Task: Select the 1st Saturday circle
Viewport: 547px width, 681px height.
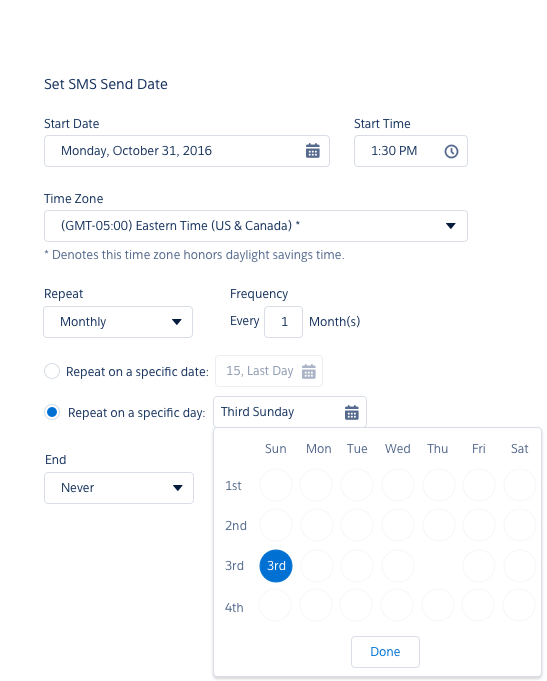Action: [x=520, y=485]
